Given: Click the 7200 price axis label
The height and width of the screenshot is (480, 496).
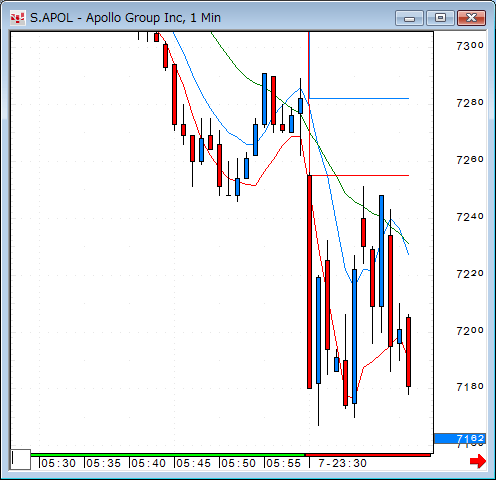Looking at the screenshot, I should pos(470,331).
